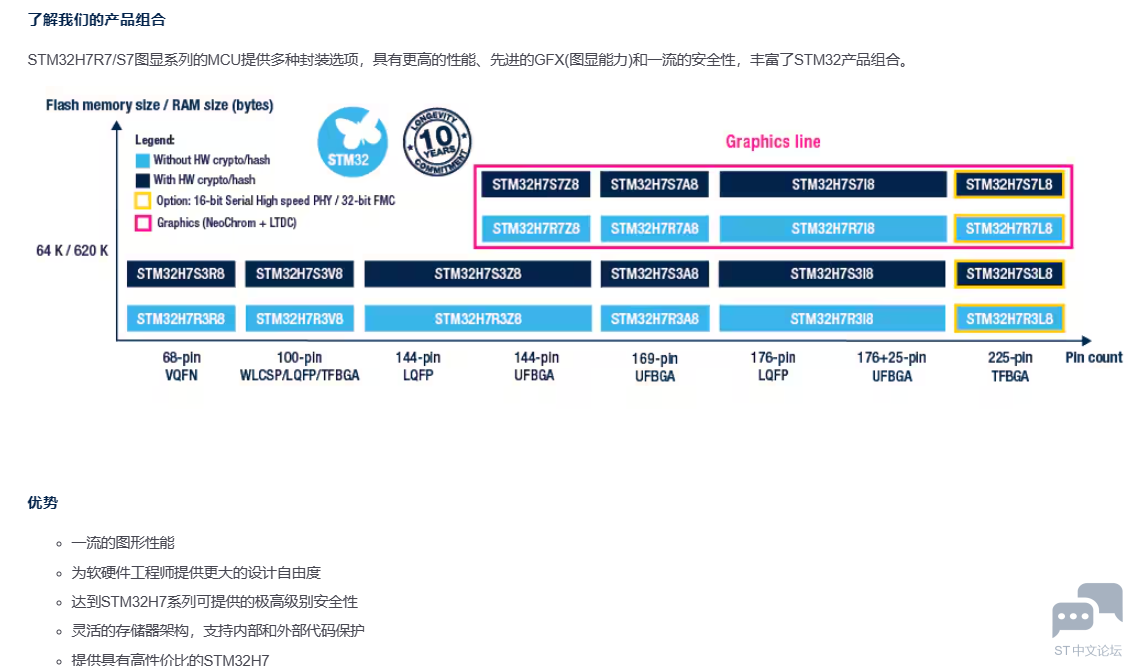1131x666 pixels.
Task: Click the bullet 为软硬件工程师提供更大的设计自由度
Action: pyautogui.click(x=195, y=573)
